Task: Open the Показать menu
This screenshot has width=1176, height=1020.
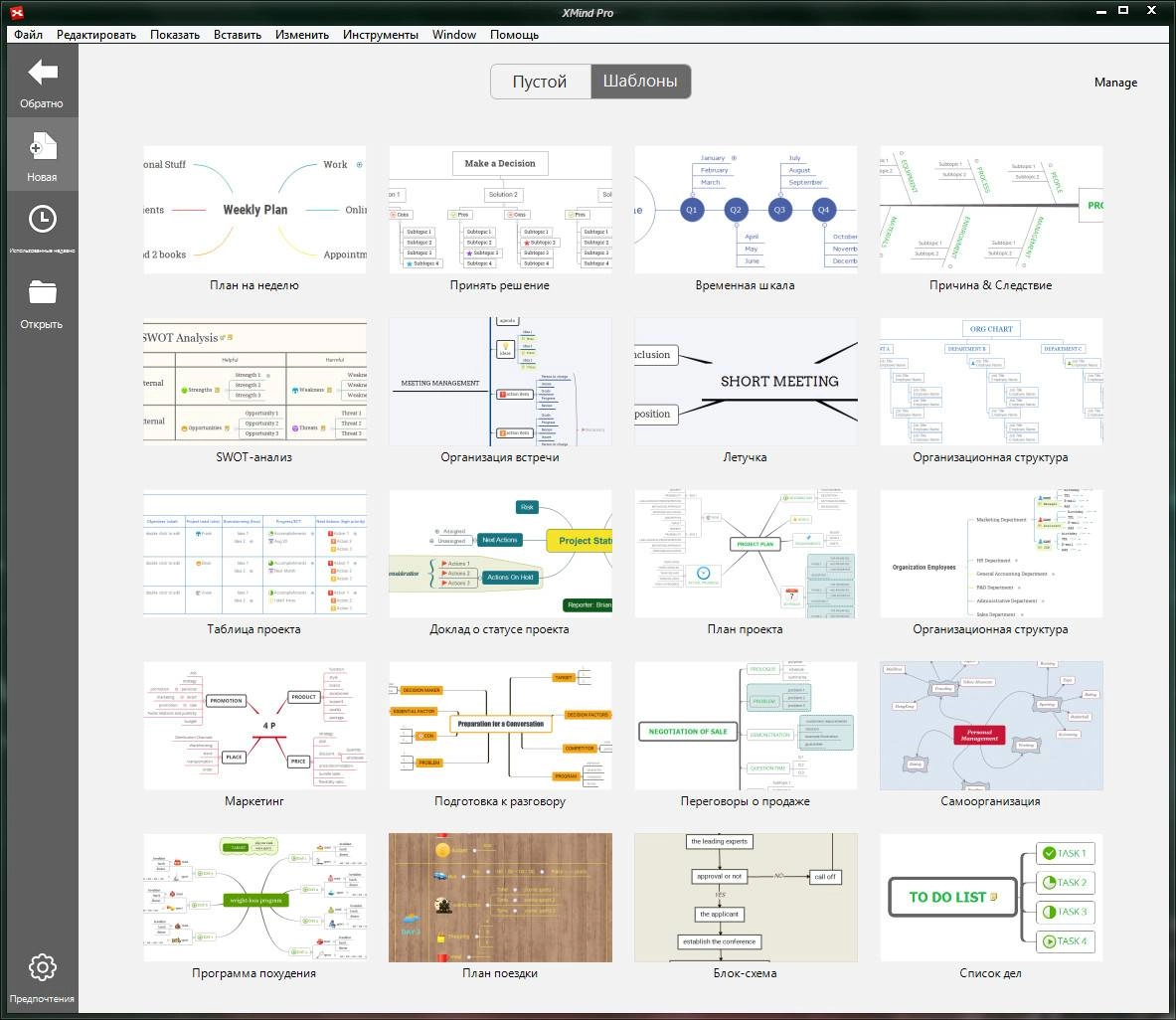Action: pyautogui.click(x=175, y=35)
